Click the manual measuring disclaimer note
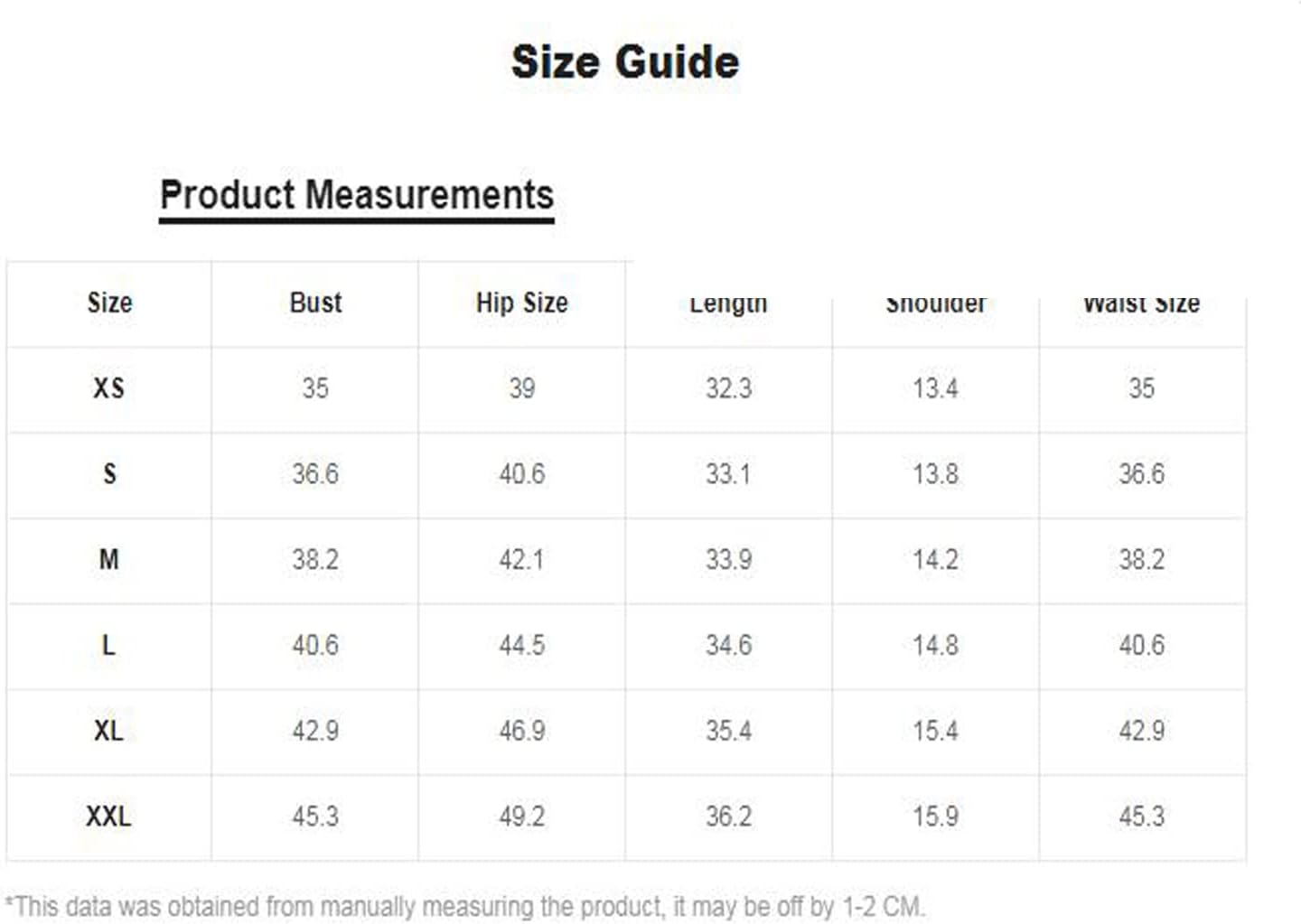 [465, 906]
